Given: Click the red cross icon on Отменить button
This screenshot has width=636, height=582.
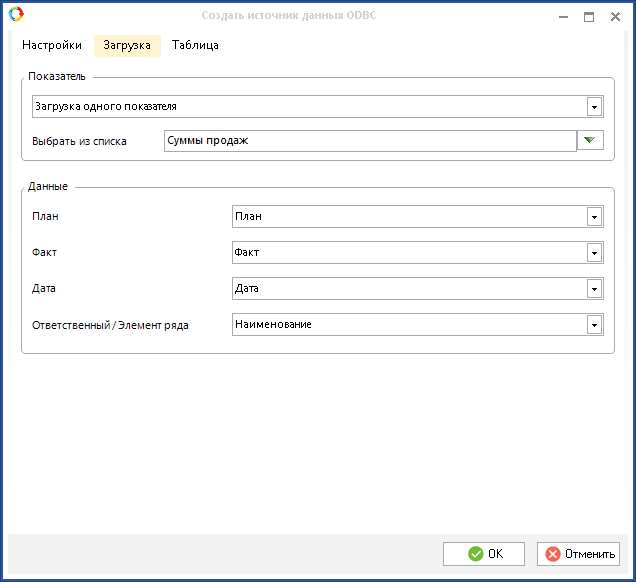Looking at the screenshot, I should click(553, 554).
